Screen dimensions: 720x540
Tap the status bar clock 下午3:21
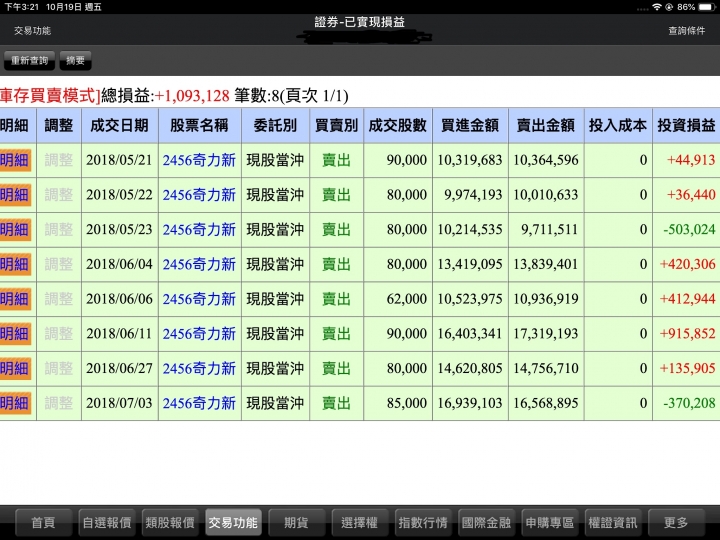[22, 7]
